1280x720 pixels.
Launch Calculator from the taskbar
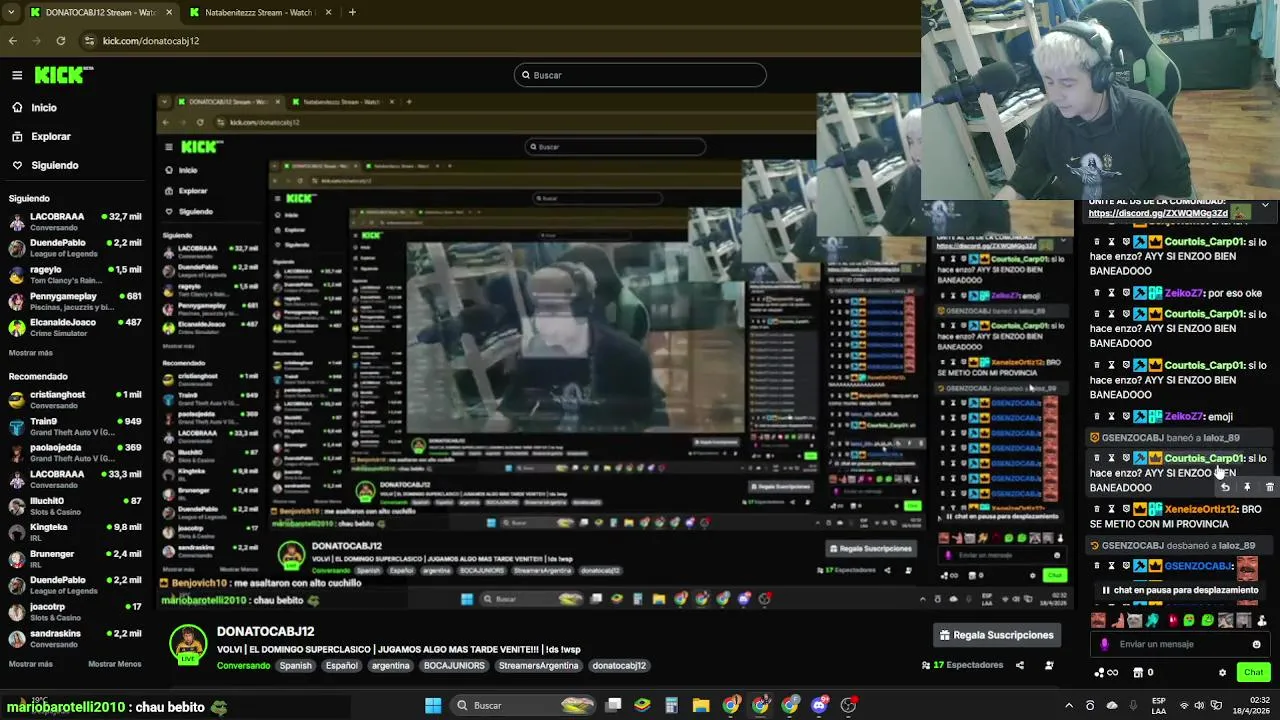click(672, 705)
